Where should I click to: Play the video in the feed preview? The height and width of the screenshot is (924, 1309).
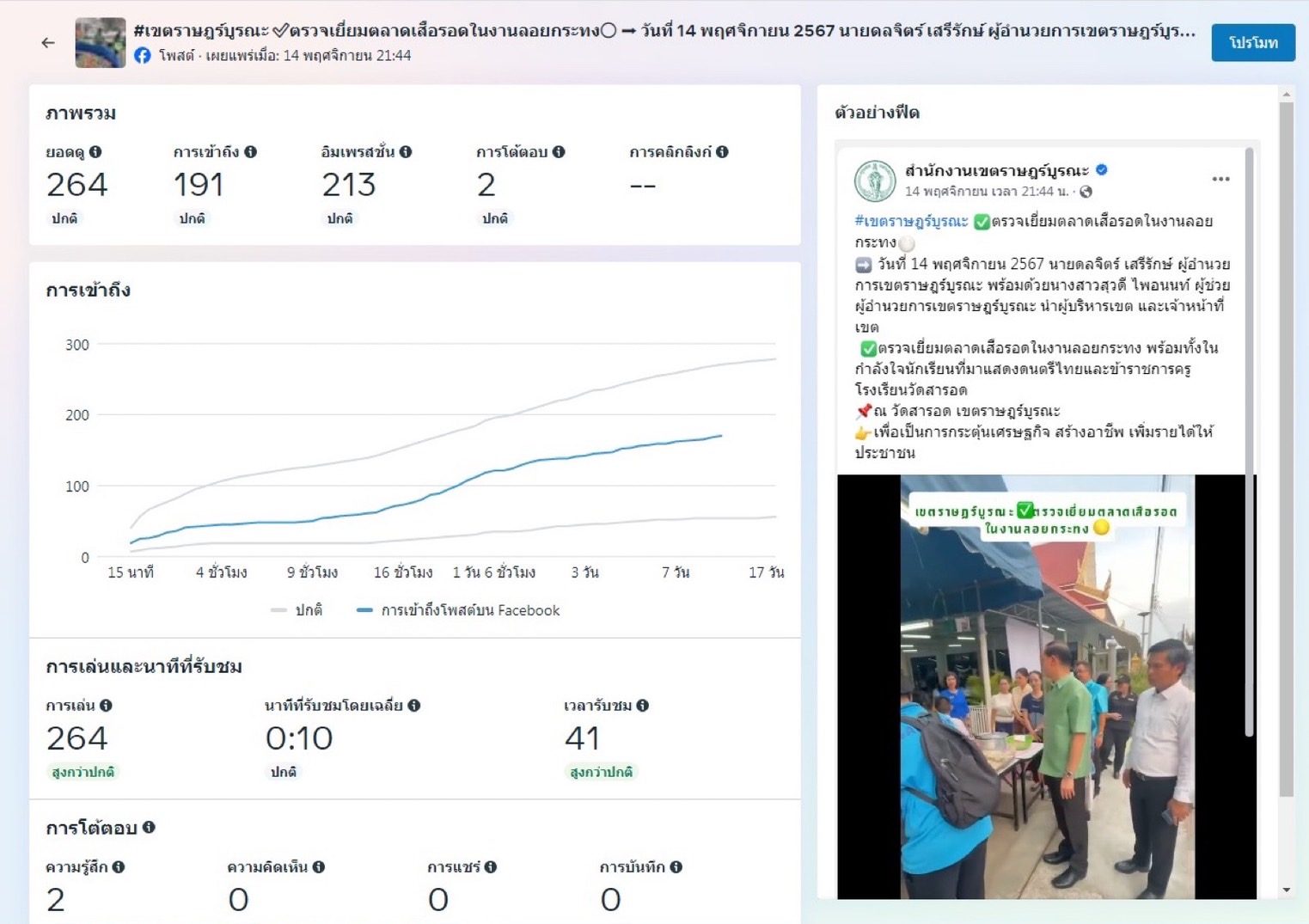[x=1046, y=686]
